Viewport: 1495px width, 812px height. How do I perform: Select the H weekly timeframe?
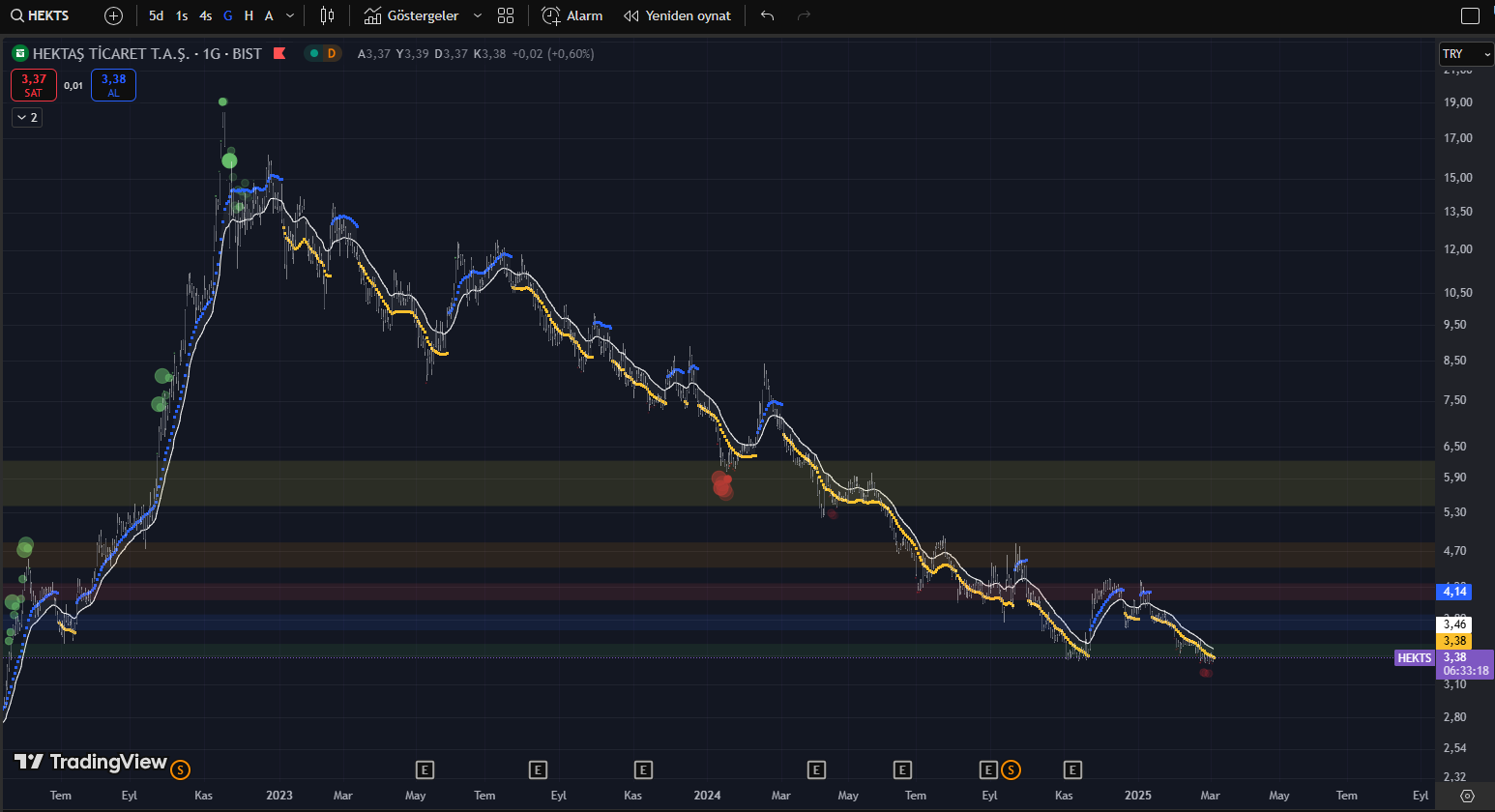click(249, 15)
